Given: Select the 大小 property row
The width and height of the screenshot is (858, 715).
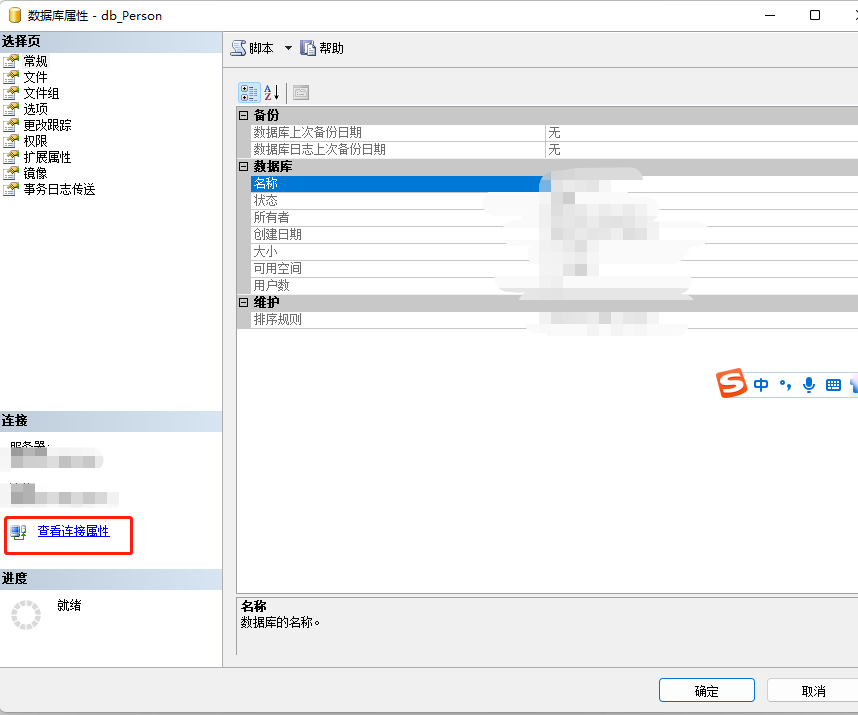Looking at the screenshot, I should click(x=554, y=251).
